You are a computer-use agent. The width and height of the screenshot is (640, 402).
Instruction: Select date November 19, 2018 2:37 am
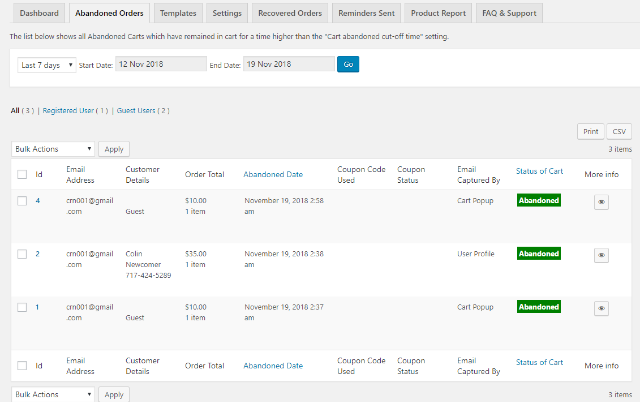[x=284, y=312]
